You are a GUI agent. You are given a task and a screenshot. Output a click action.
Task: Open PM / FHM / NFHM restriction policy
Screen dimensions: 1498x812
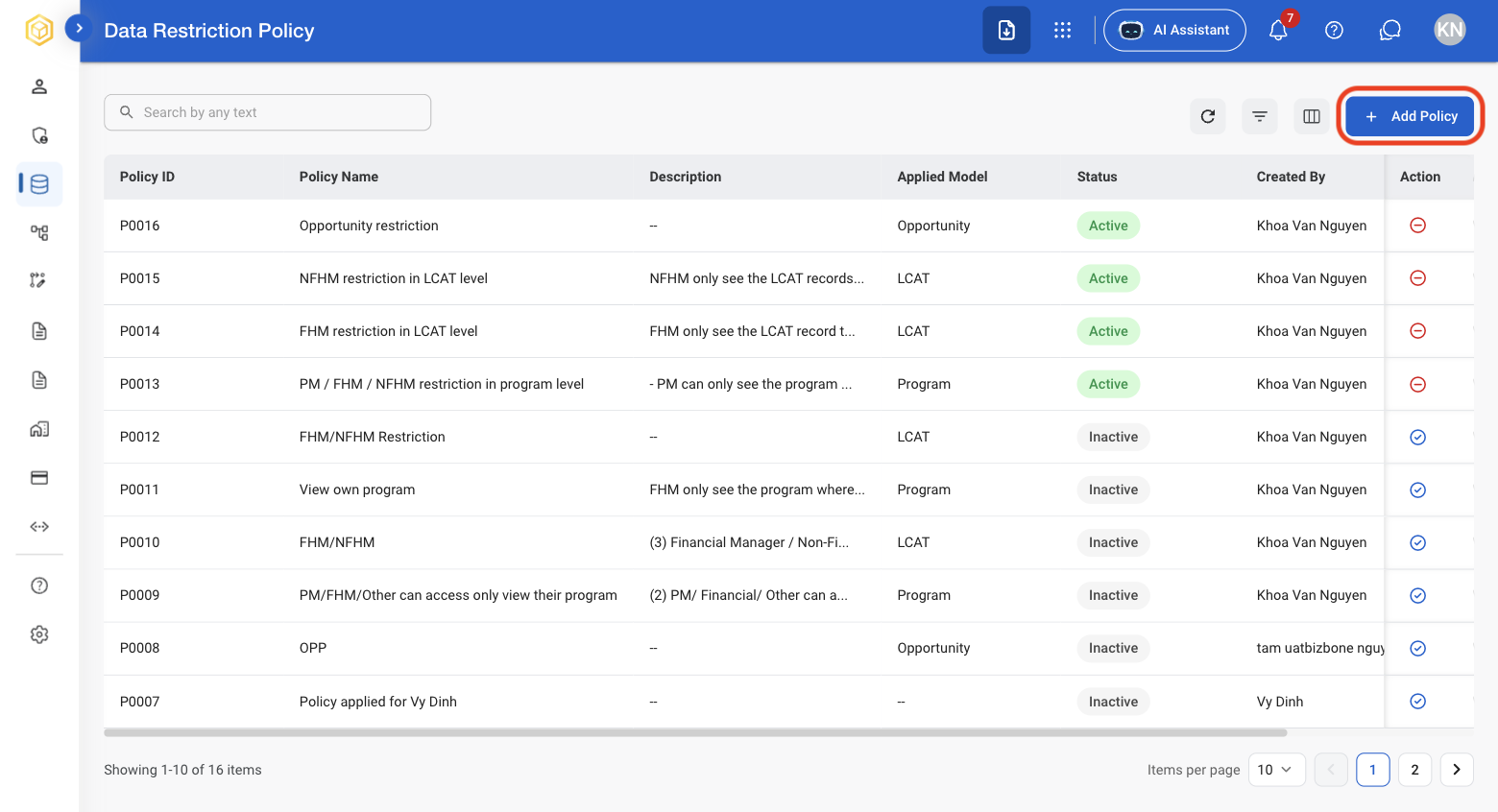(x=442, y=384)
